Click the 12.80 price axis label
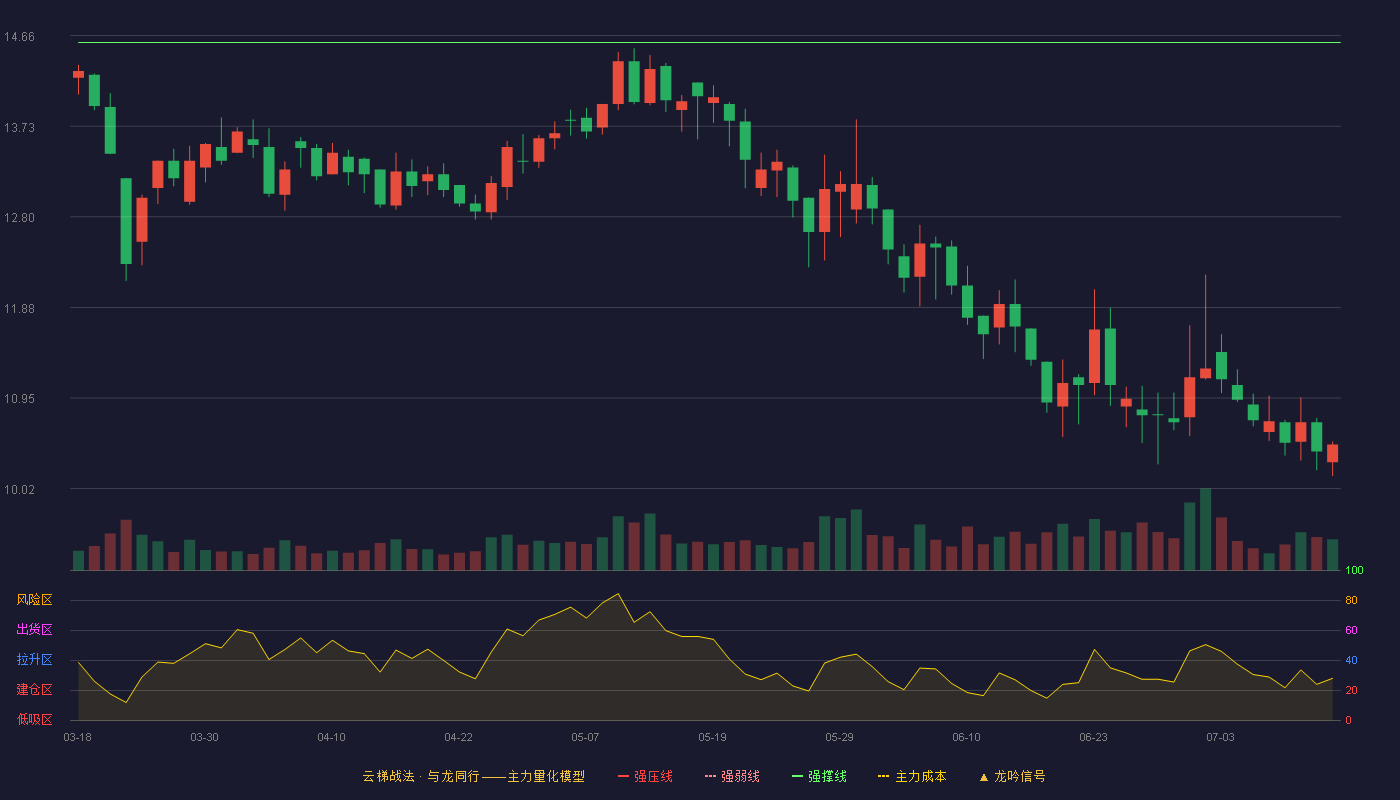The image size is (1400, 800). [19, 218]
